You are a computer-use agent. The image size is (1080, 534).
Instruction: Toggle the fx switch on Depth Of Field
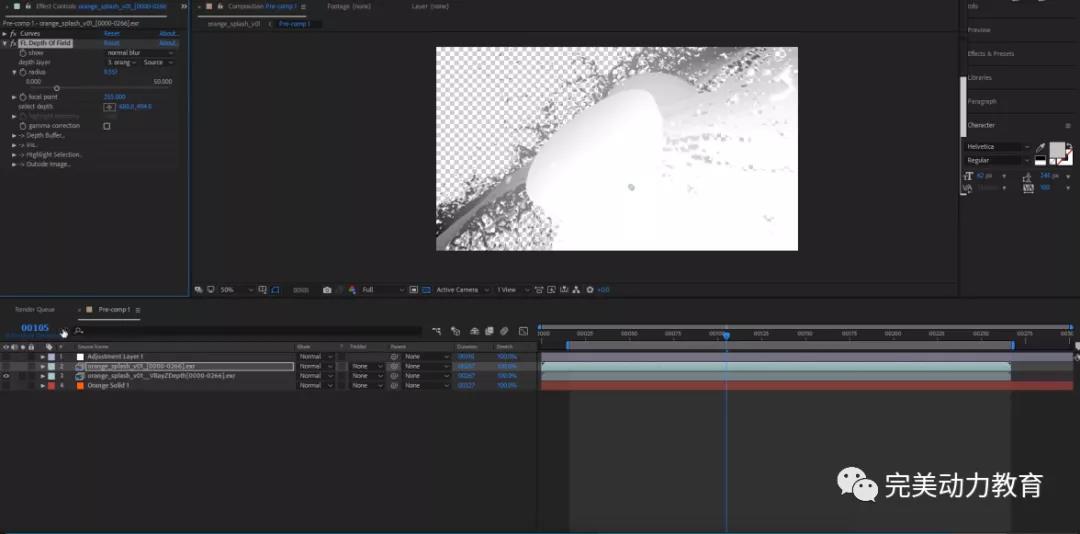(x=13, y=43)
